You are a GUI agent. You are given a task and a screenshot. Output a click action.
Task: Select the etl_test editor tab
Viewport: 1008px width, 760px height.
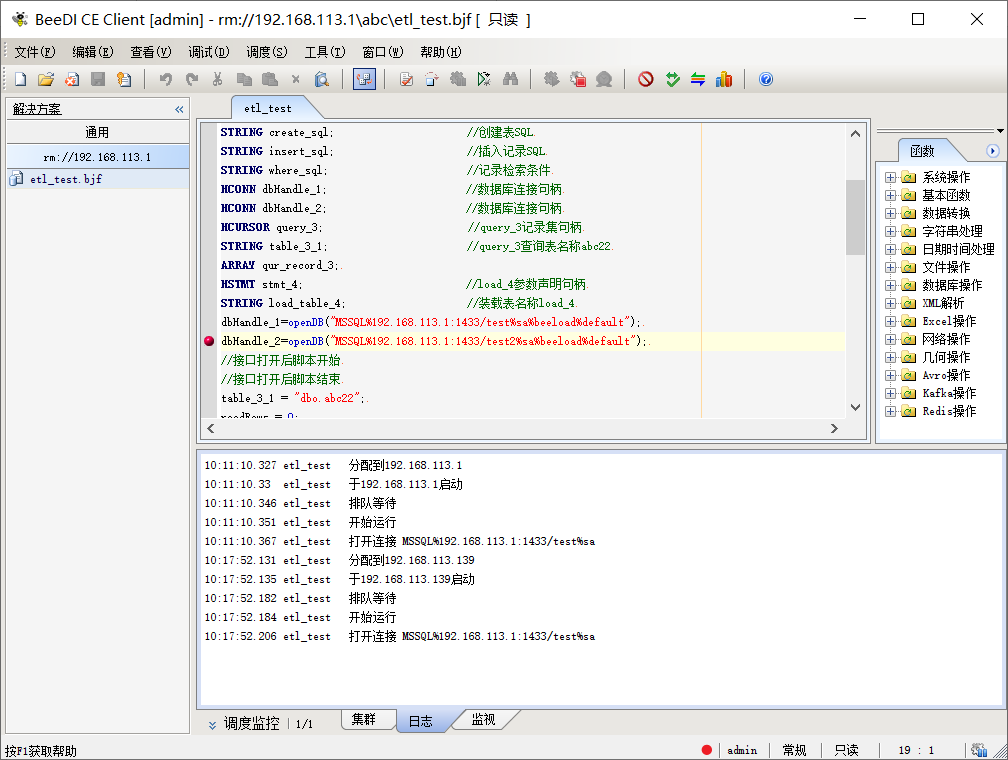(267, 108)
